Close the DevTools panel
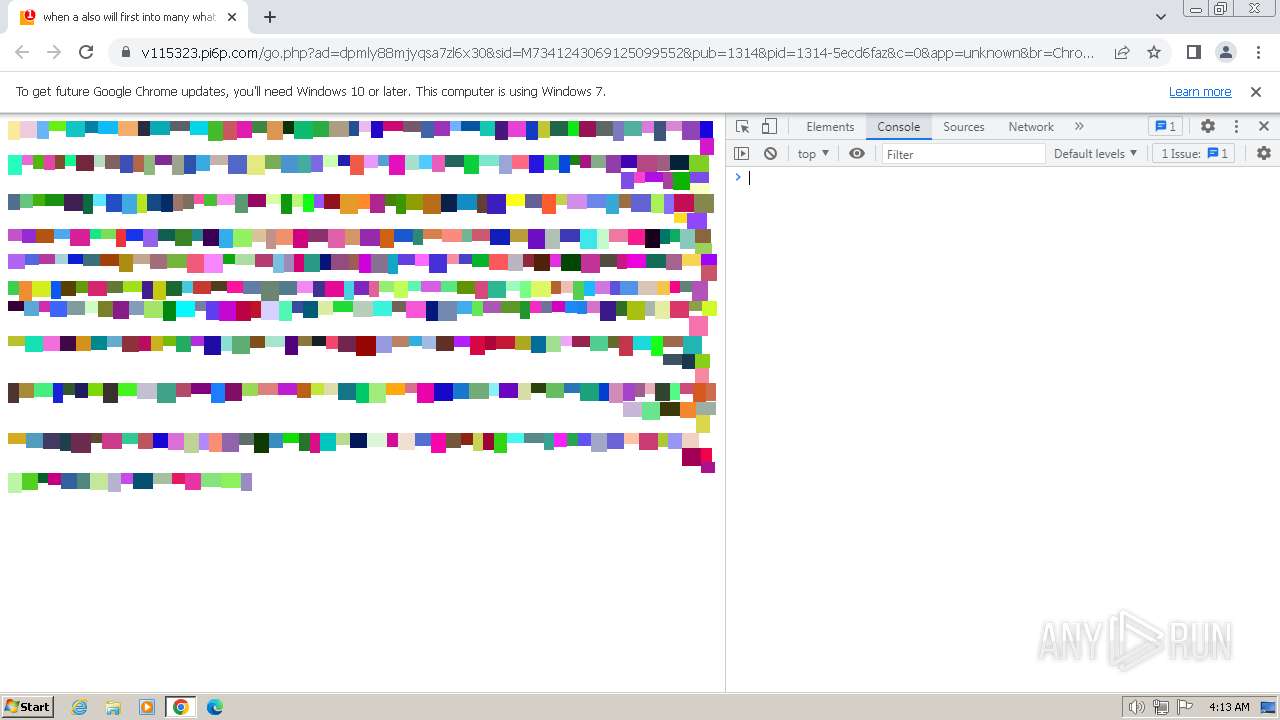 coord(1264,126)
